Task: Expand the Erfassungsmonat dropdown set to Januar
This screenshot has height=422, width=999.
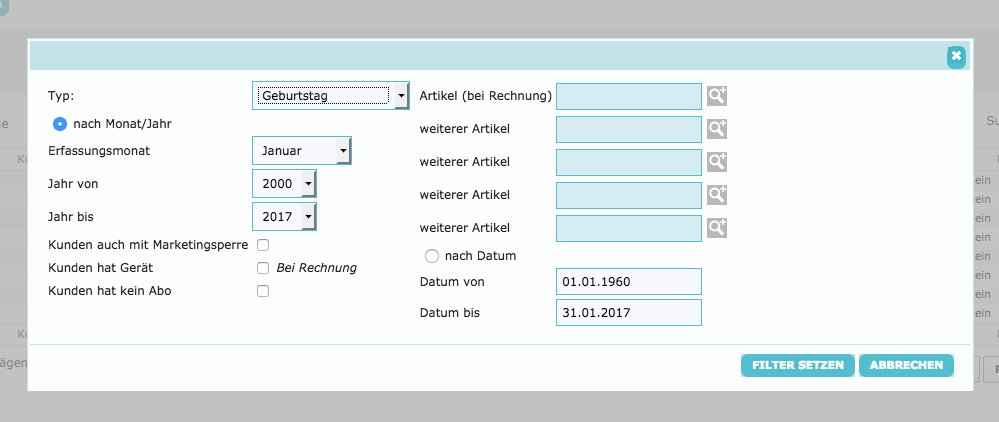Action: 301,151
